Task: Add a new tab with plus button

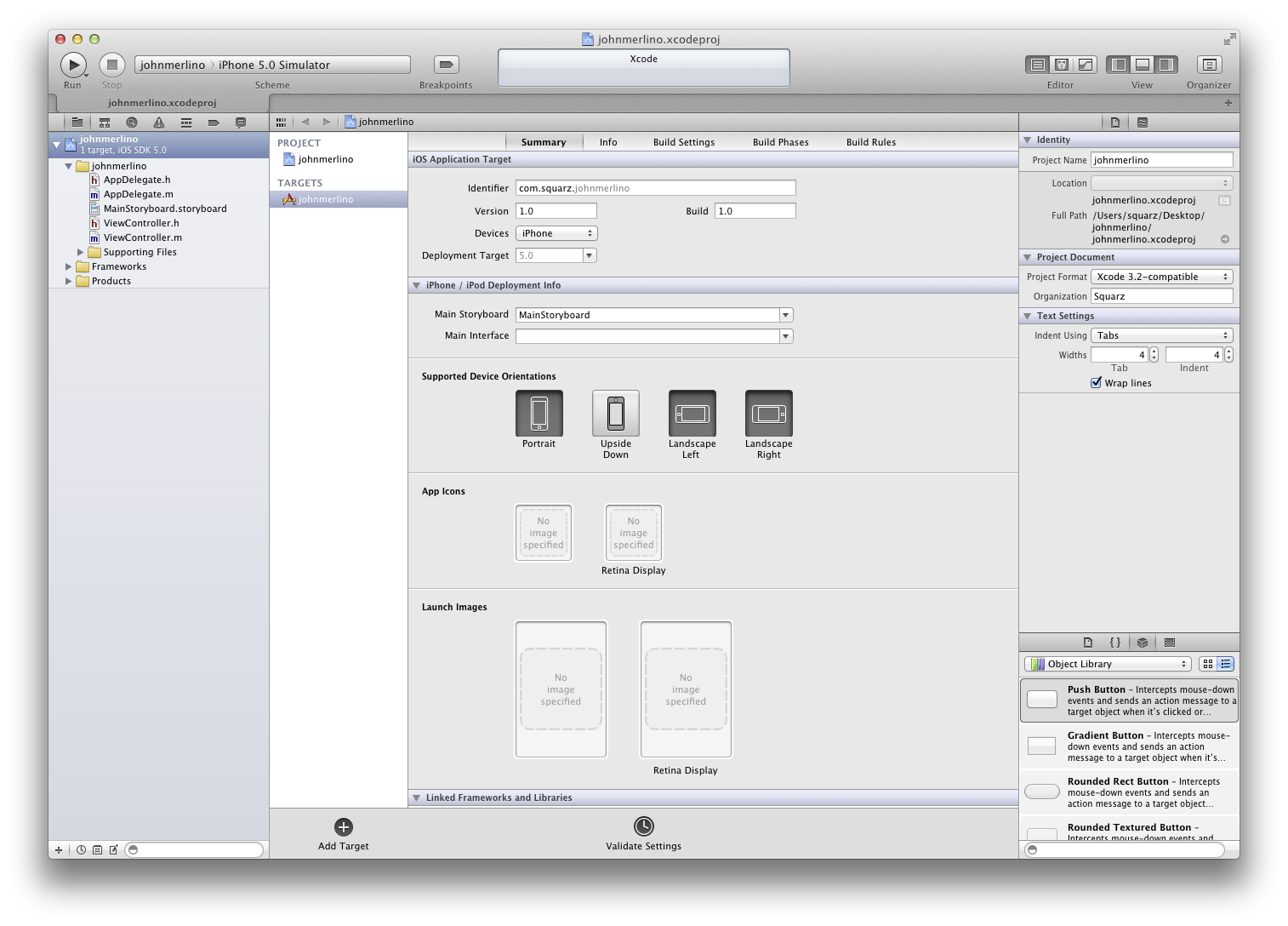Action: point(1228,103)
